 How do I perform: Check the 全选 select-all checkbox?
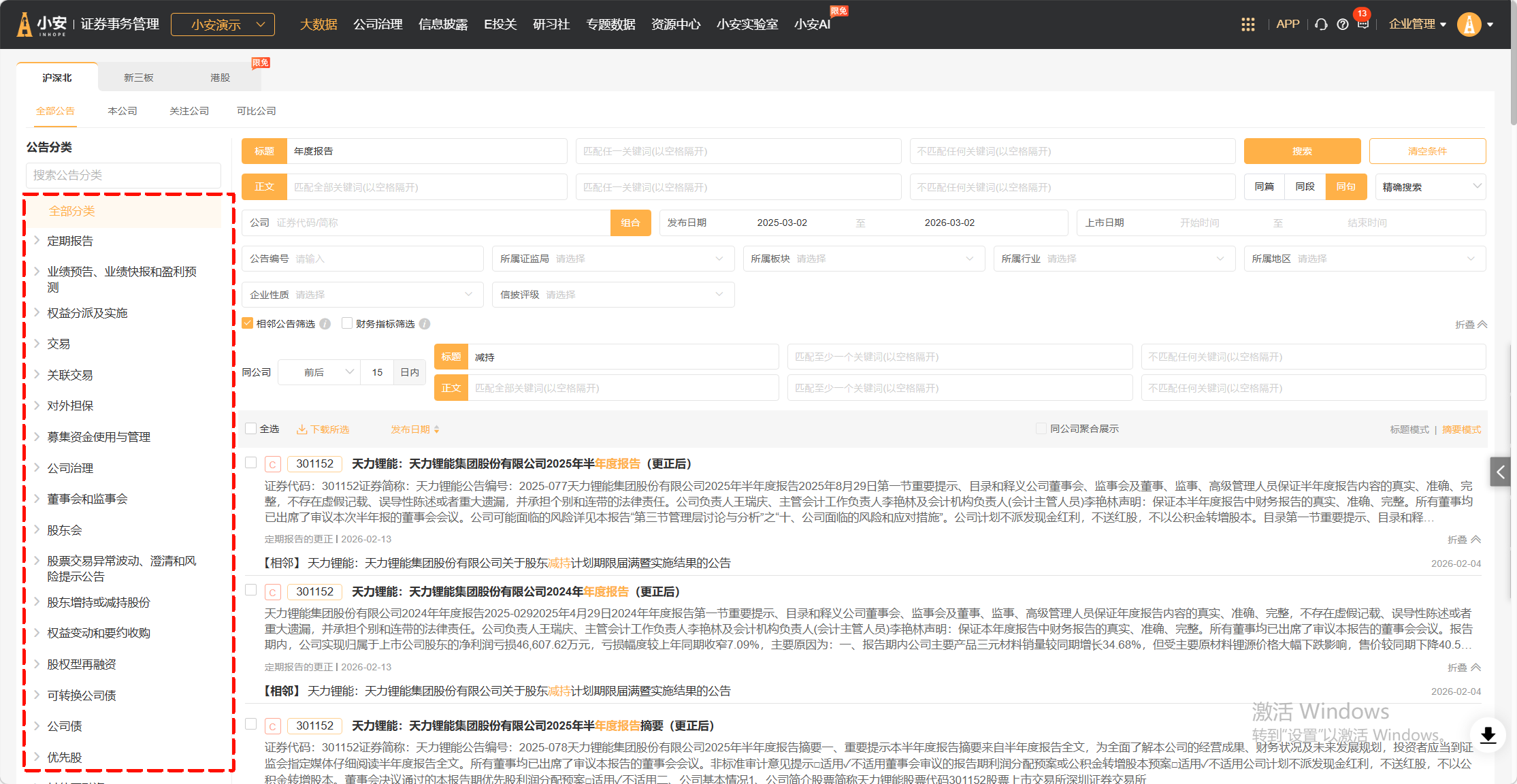tap(251, 429)
